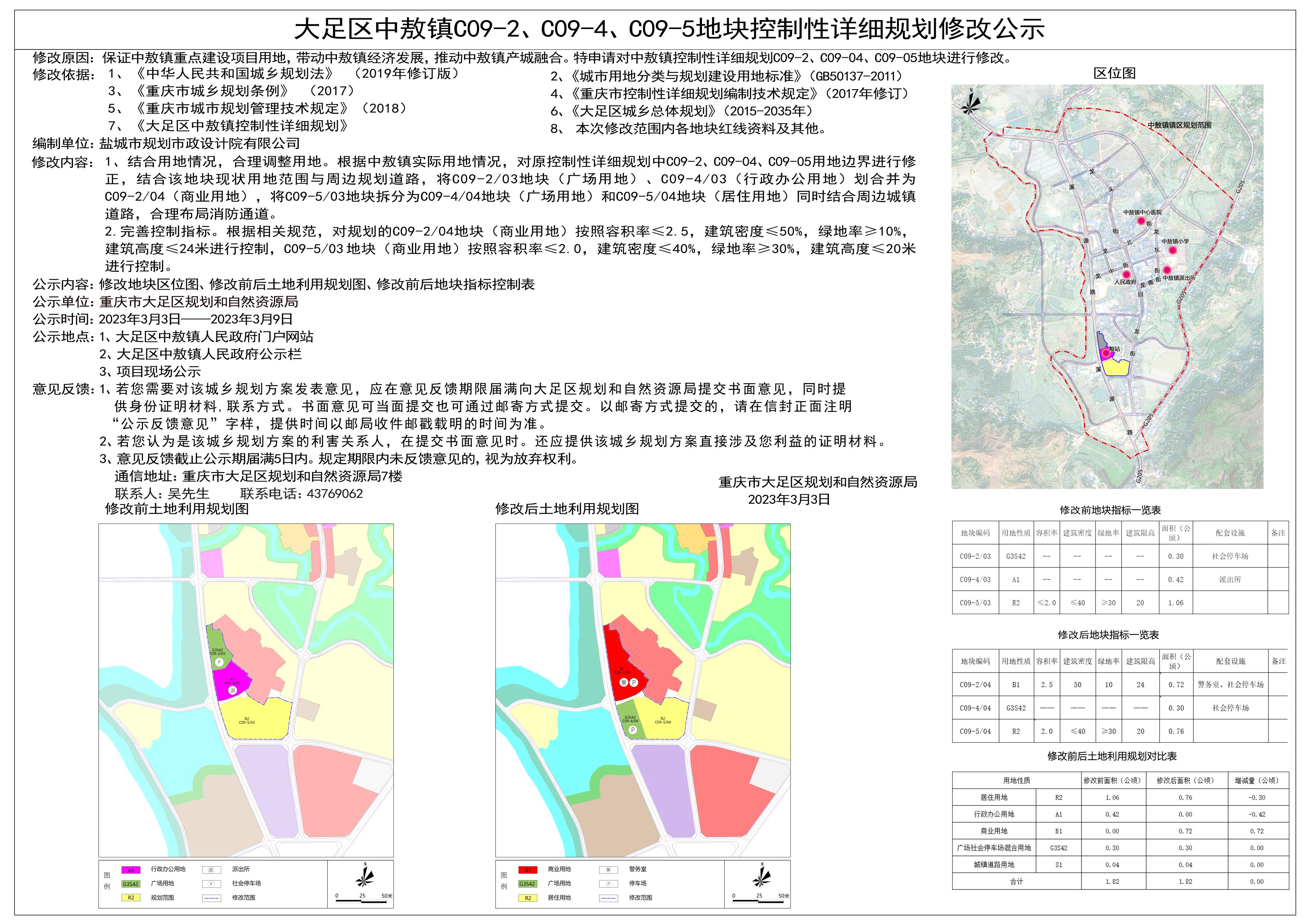
Task: Pick the green G3S42 swatch in 修改前 legend
Action: click(x=131, y=884)
